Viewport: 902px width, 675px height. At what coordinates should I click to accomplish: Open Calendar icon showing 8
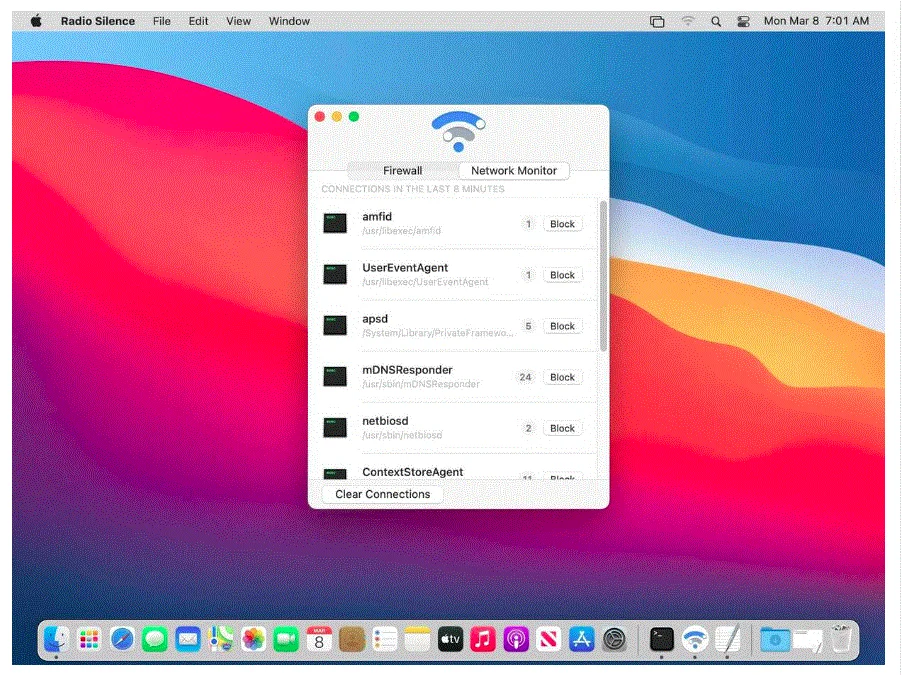pos(319,639)
